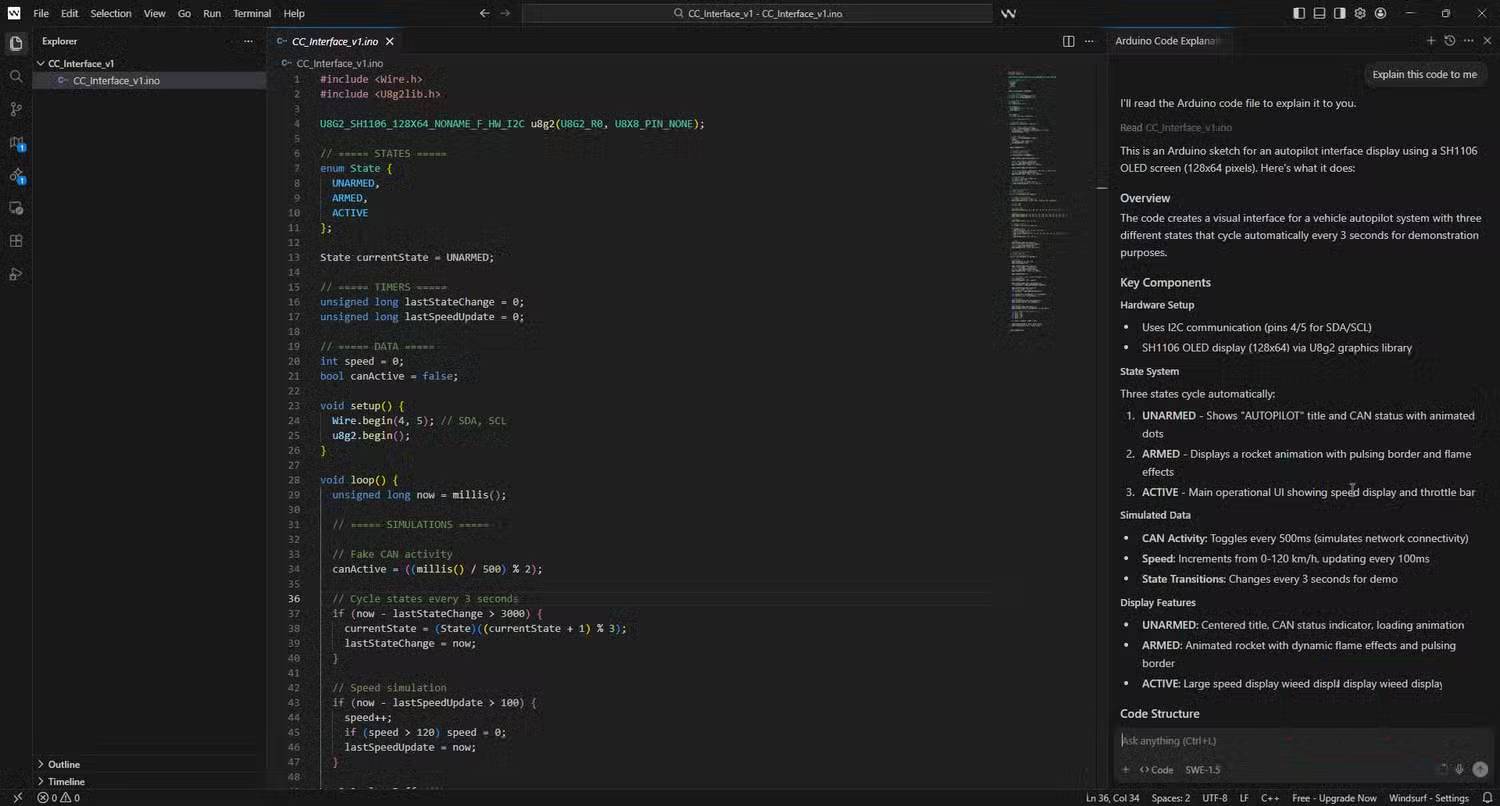Toggle the secondary side bar
Viewport: 1500px width, 806px height.
pos(1340,13)
